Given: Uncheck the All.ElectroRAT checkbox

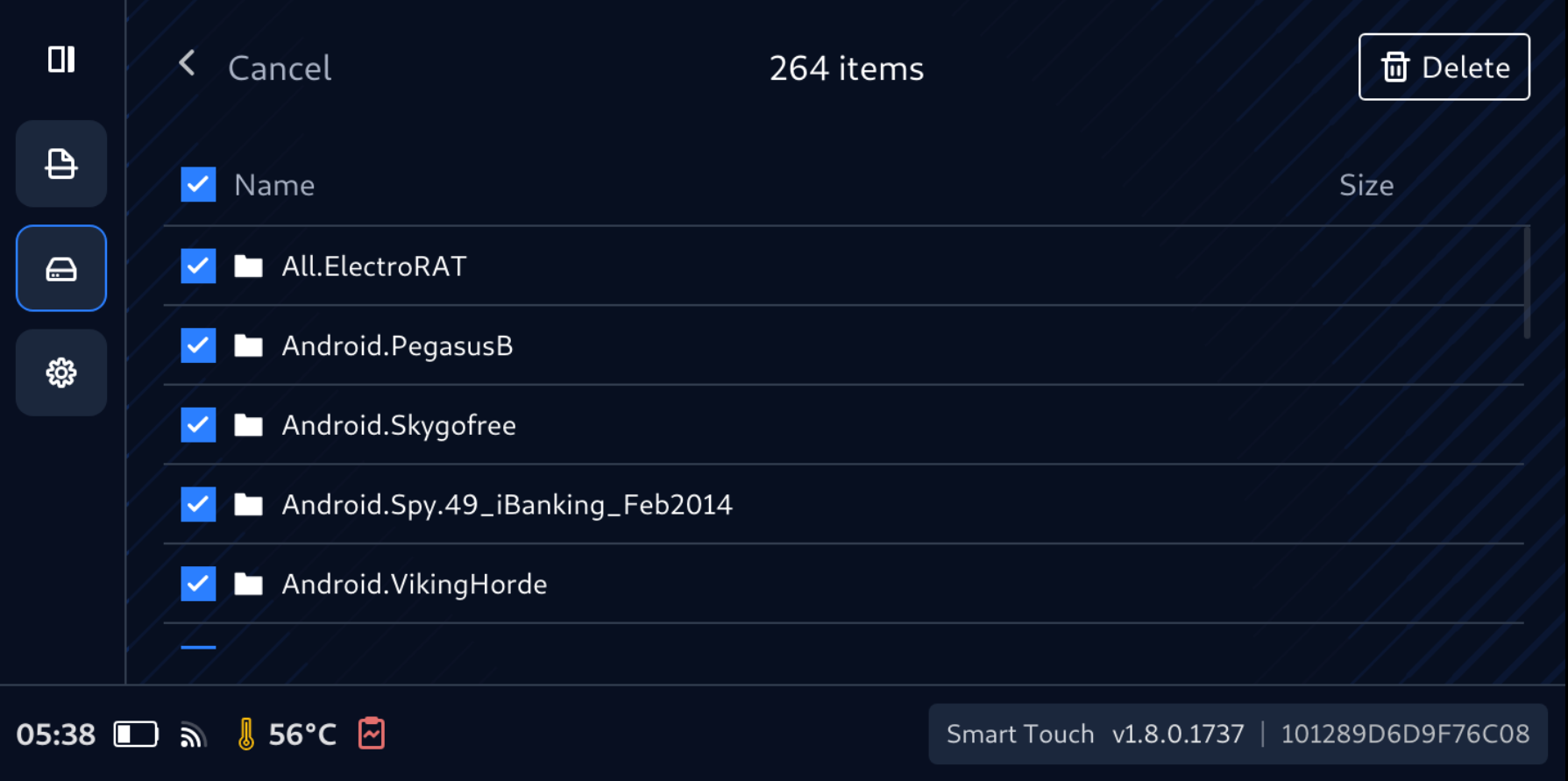Looking at the screenshot, I should [199, 266].
